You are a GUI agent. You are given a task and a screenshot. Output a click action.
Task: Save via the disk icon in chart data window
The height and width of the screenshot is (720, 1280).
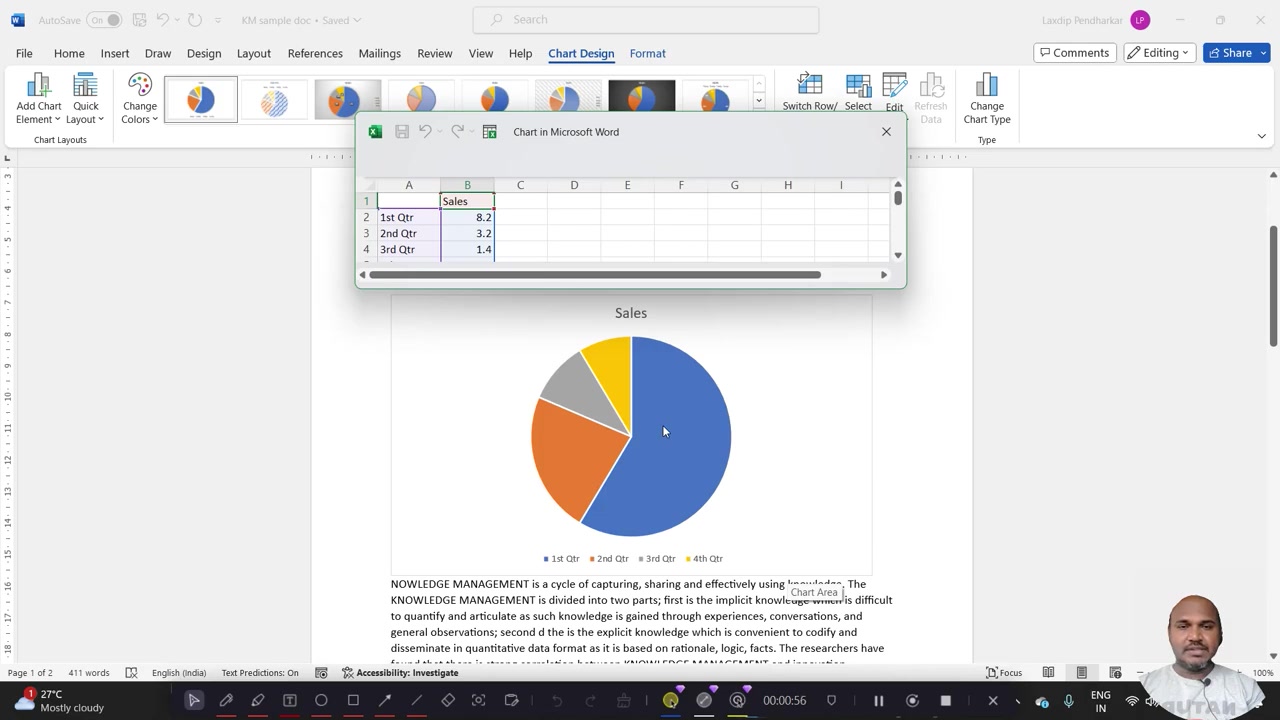pyautogui.click(x=401, y=131)
